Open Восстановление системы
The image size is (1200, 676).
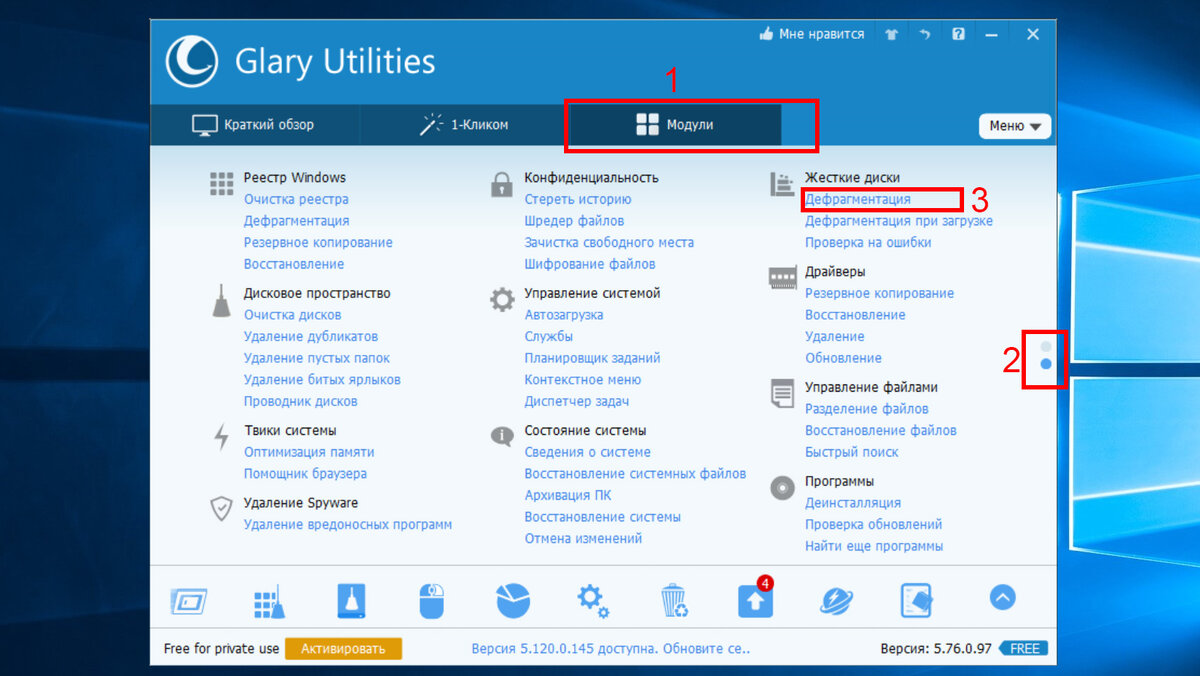point(603,517)
